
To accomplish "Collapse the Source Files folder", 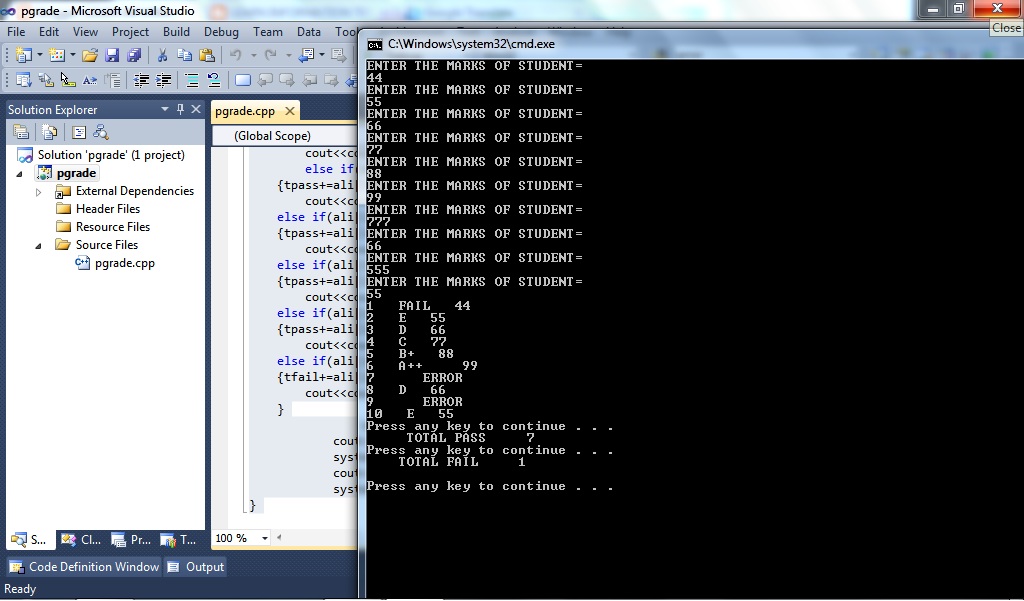I will tap(38, 246).
